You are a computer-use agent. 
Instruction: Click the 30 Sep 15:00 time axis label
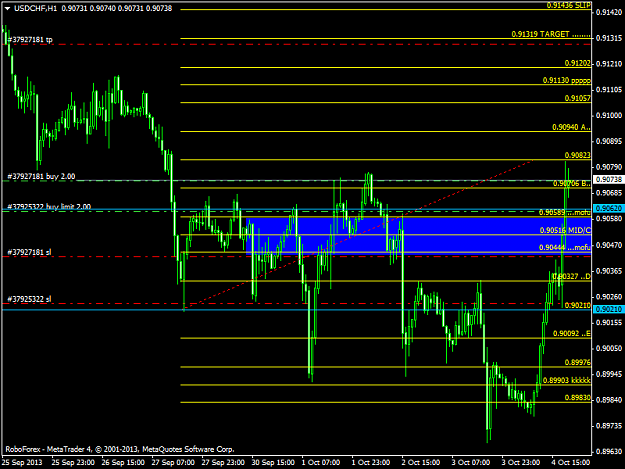point(273,463)
